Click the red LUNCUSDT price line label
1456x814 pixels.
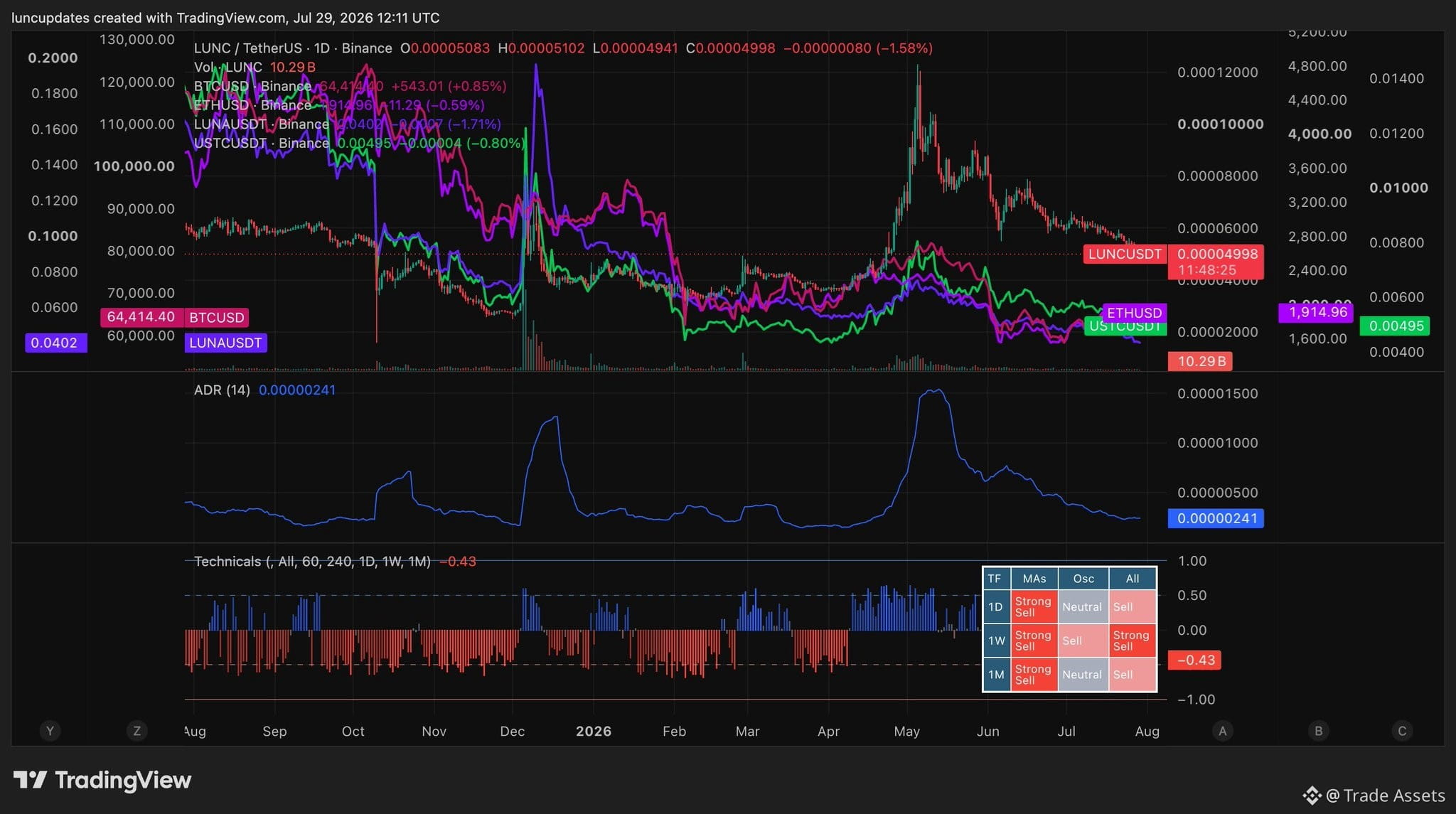point(1125,254)
